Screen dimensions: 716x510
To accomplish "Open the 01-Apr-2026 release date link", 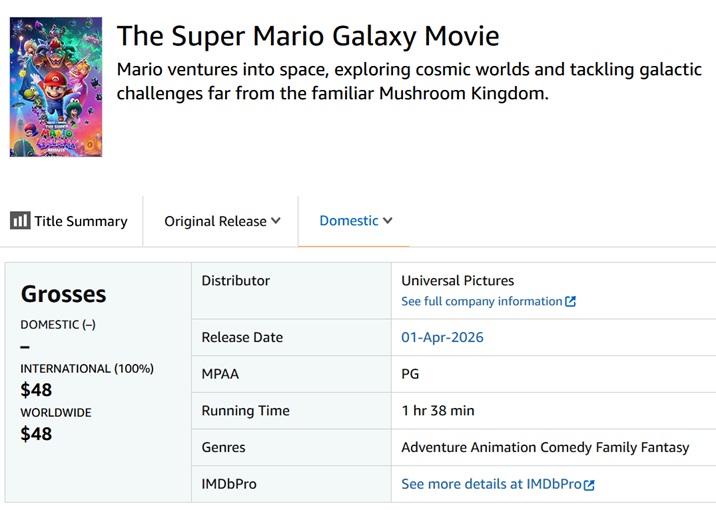I will click(442, 337).
